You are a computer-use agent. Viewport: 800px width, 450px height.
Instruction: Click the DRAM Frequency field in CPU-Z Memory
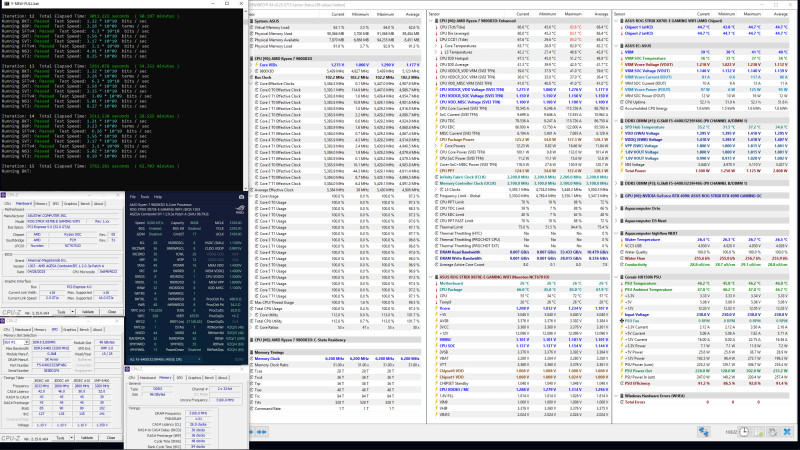198,413
